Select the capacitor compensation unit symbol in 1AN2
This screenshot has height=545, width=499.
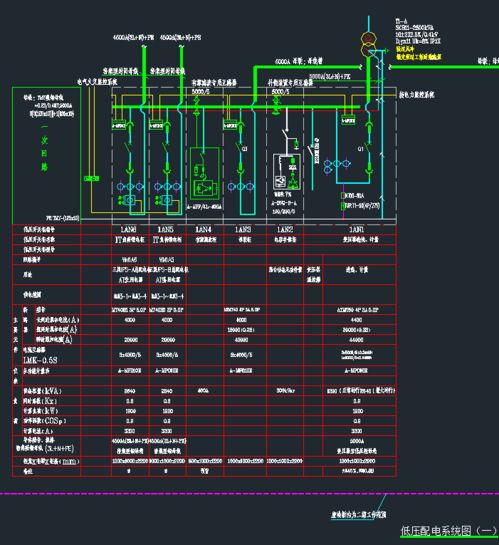tap(287, 172)
